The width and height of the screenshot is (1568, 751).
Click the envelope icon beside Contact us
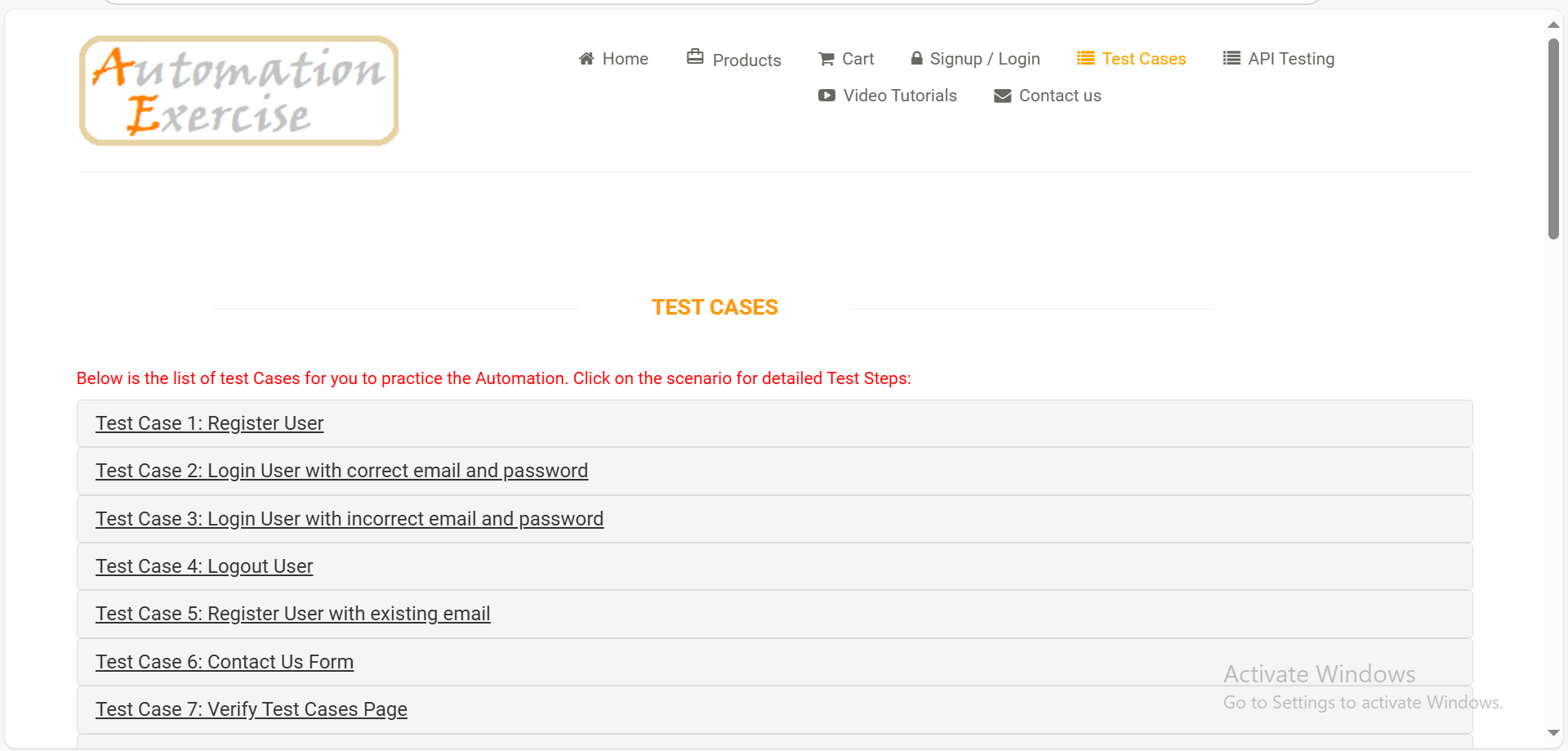pos(1002,96)
